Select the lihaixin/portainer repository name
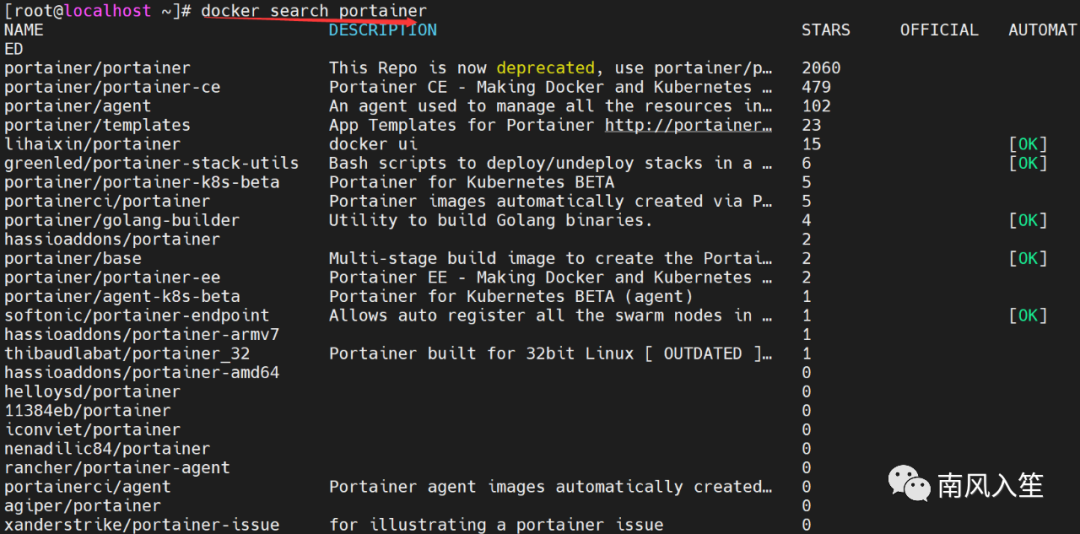This screenshot has width=1080, height=534. [x=92, y=145]
